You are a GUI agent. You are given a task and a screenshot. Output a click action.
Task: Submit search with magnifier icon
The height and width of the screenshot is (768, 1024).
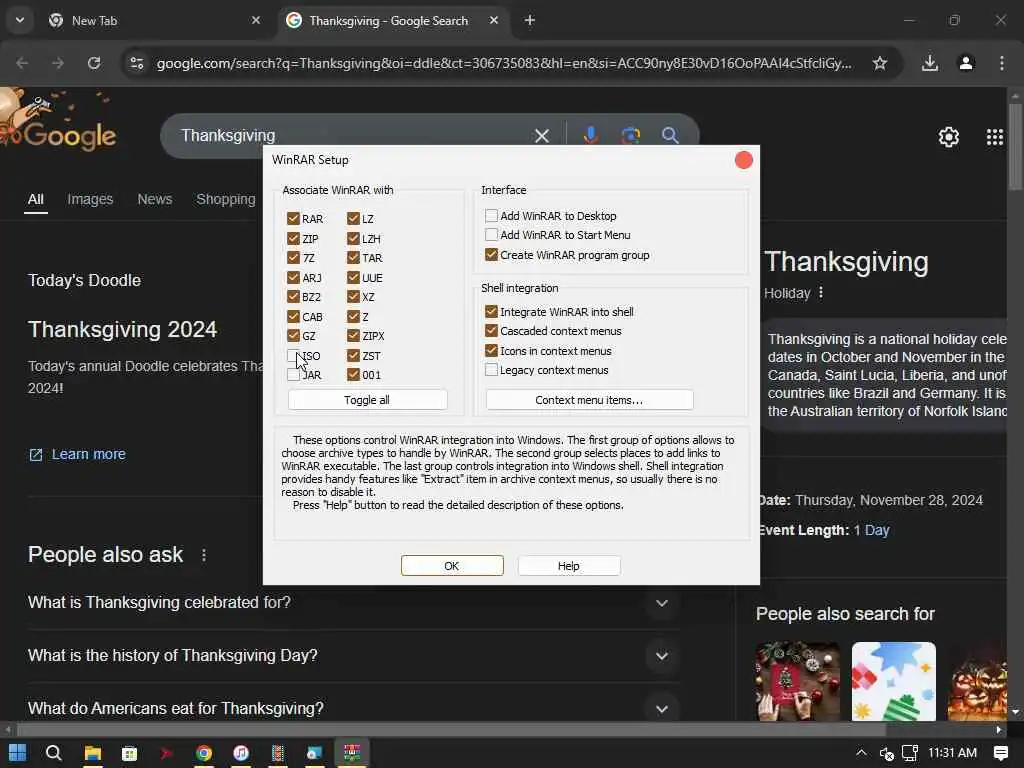tap(669, 135)
